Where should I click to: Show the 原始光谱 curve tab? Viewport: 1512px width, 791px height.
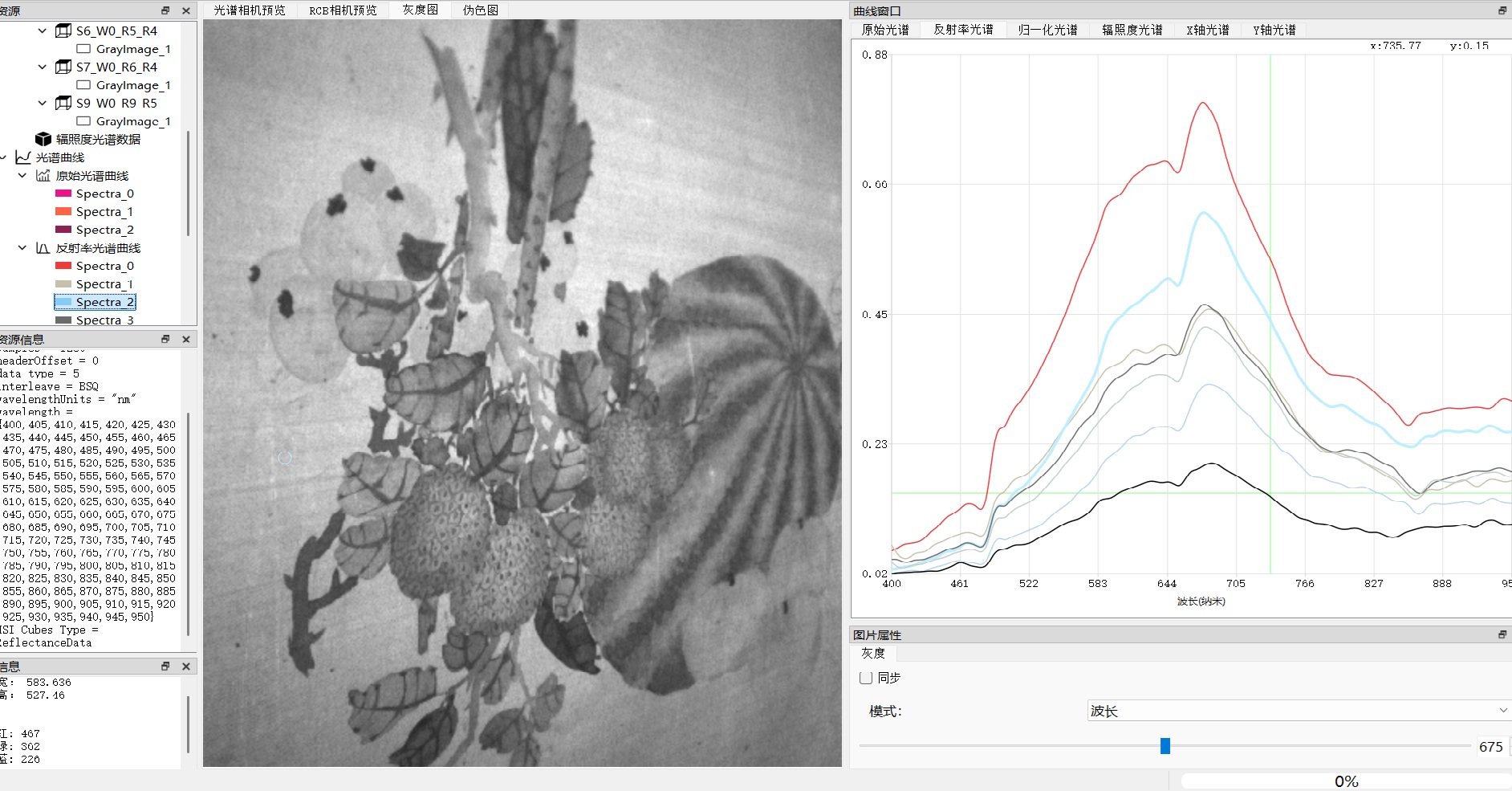pos(885,30)
